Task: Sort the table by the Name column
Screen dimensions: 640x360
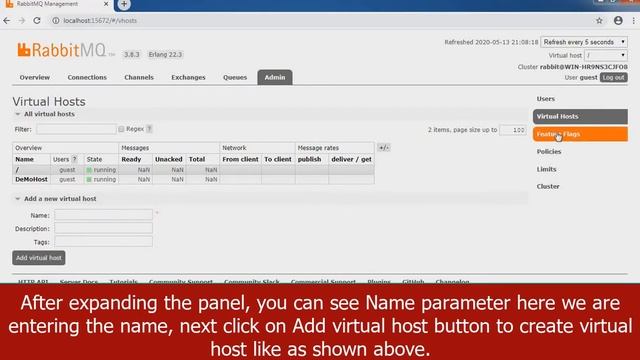Action: pyautogui.click(x=24, y=159)
